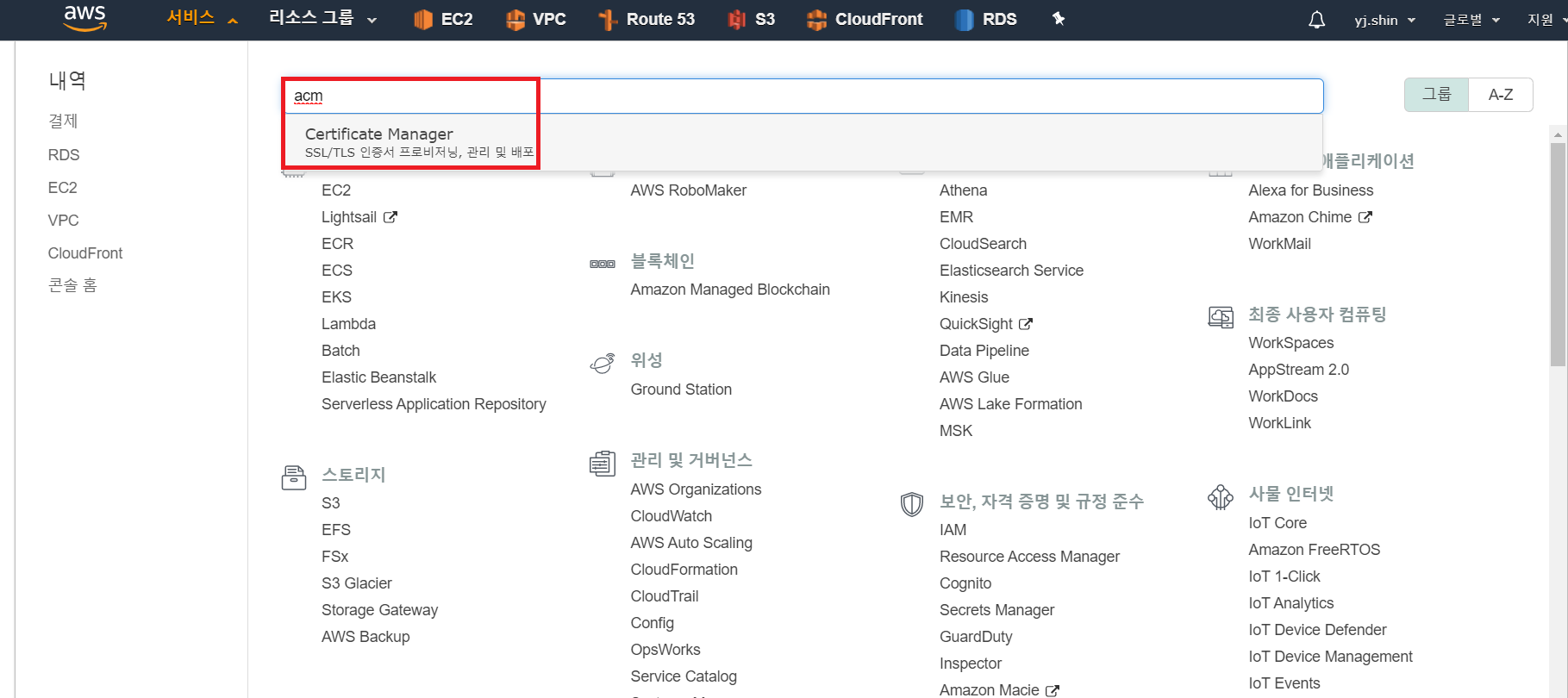Viewport: 1568px width, 698px height.
Task: Open the RDS shortcut icon in top bar
Action: point(965,19)
